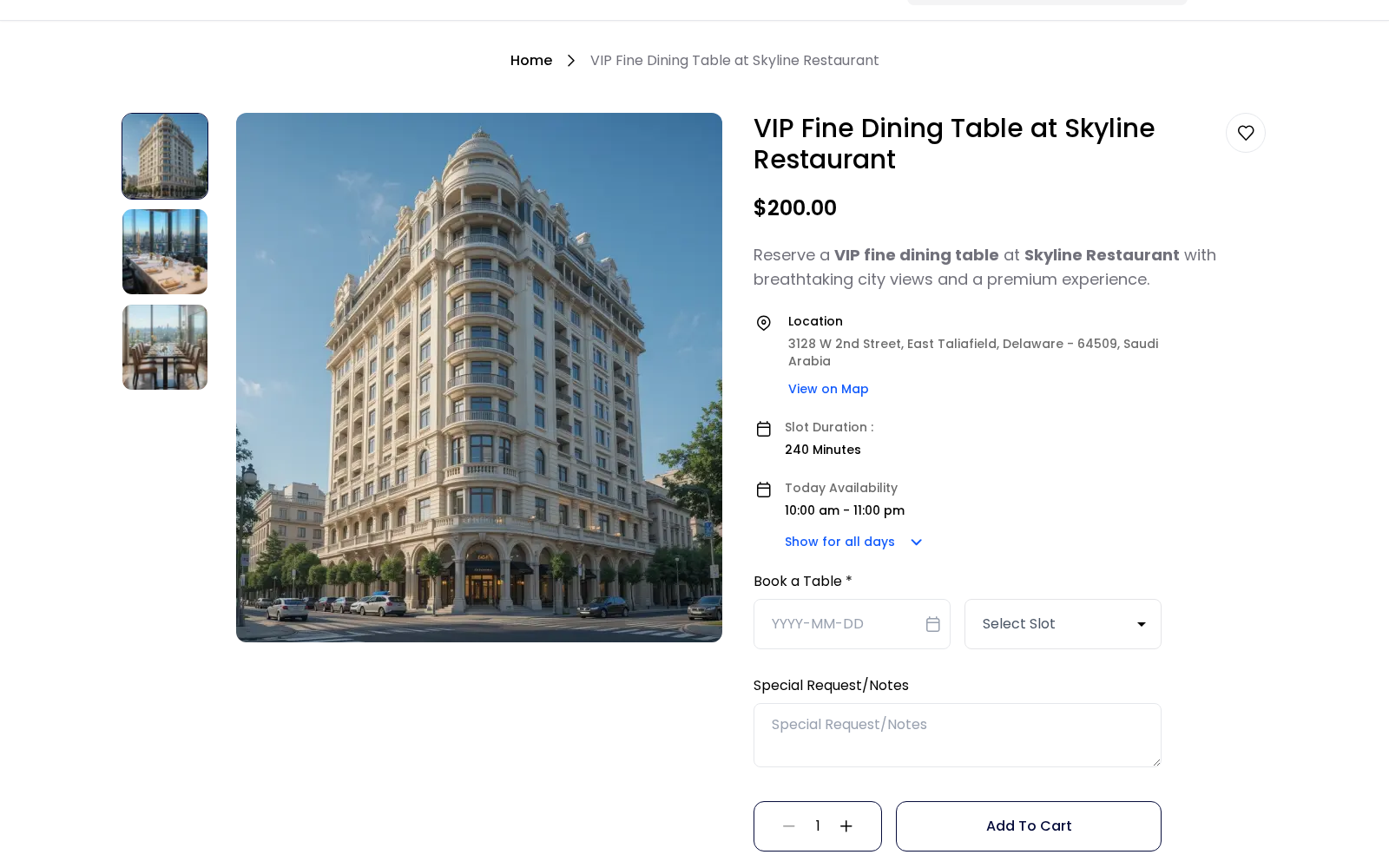The image size is (1389, 868).
Task: Click the $200.00 price text
Action: tap(795, 208)
